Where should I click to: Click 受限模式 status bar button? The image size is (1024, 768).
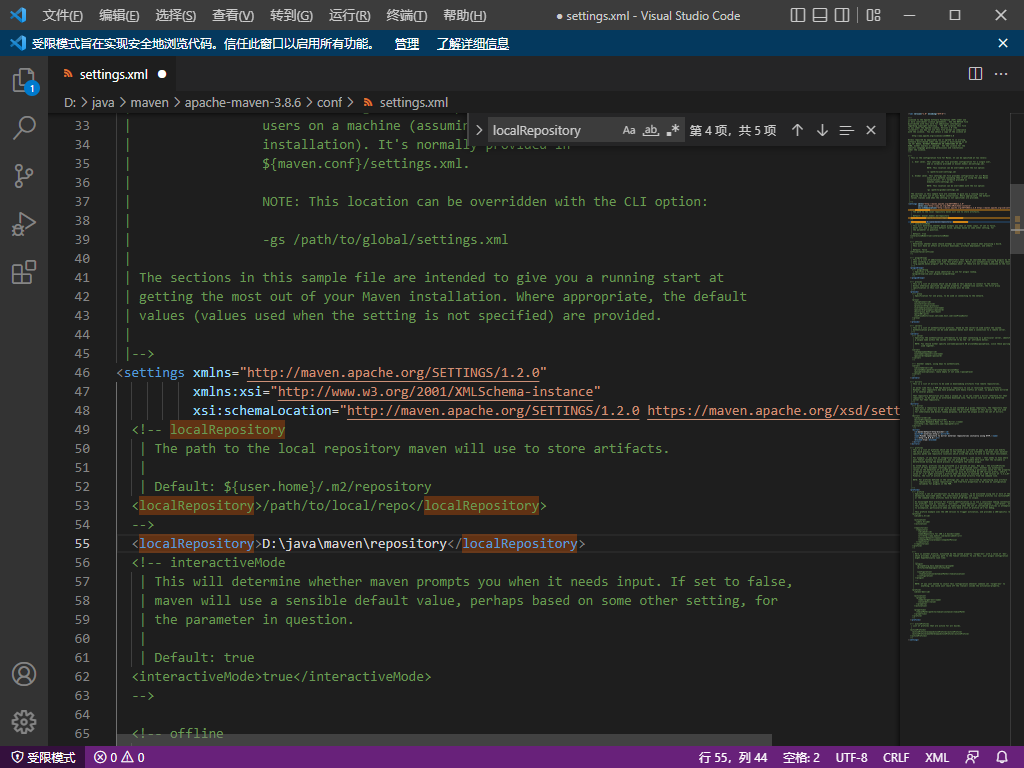click(x=44, y=757)
